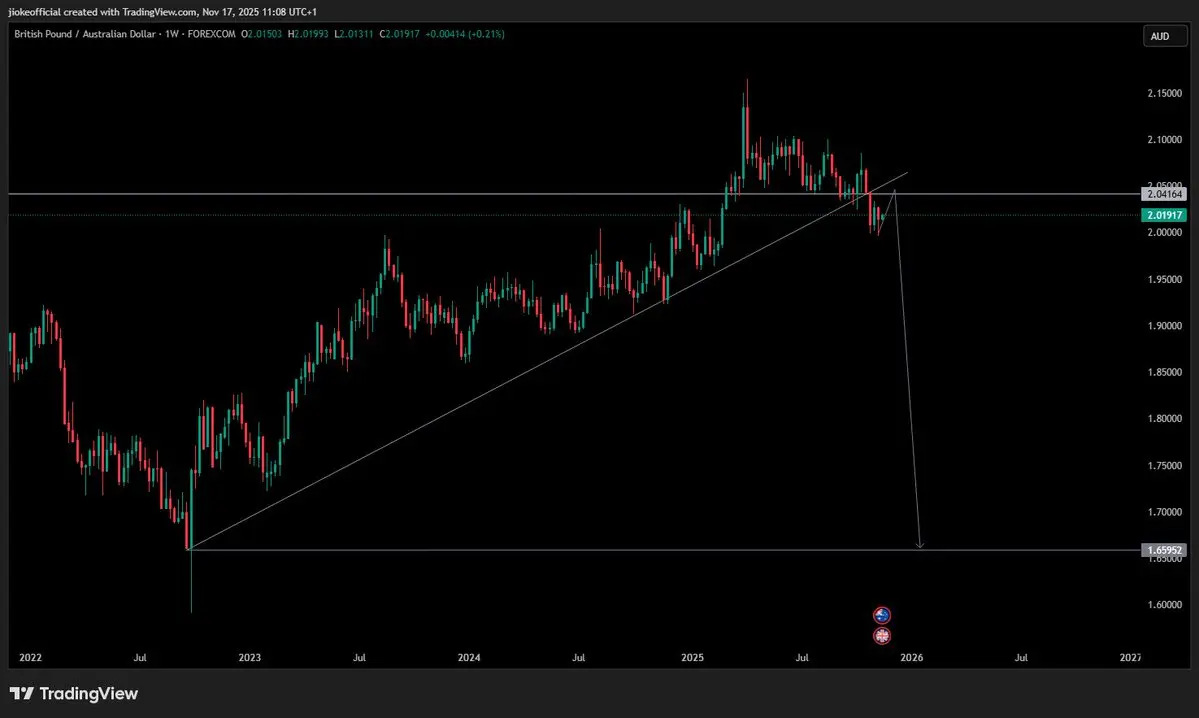This screenshot has width=1199, height=718.
Task: Click the 1.70000 price axis label
Action: [1164, 512]
